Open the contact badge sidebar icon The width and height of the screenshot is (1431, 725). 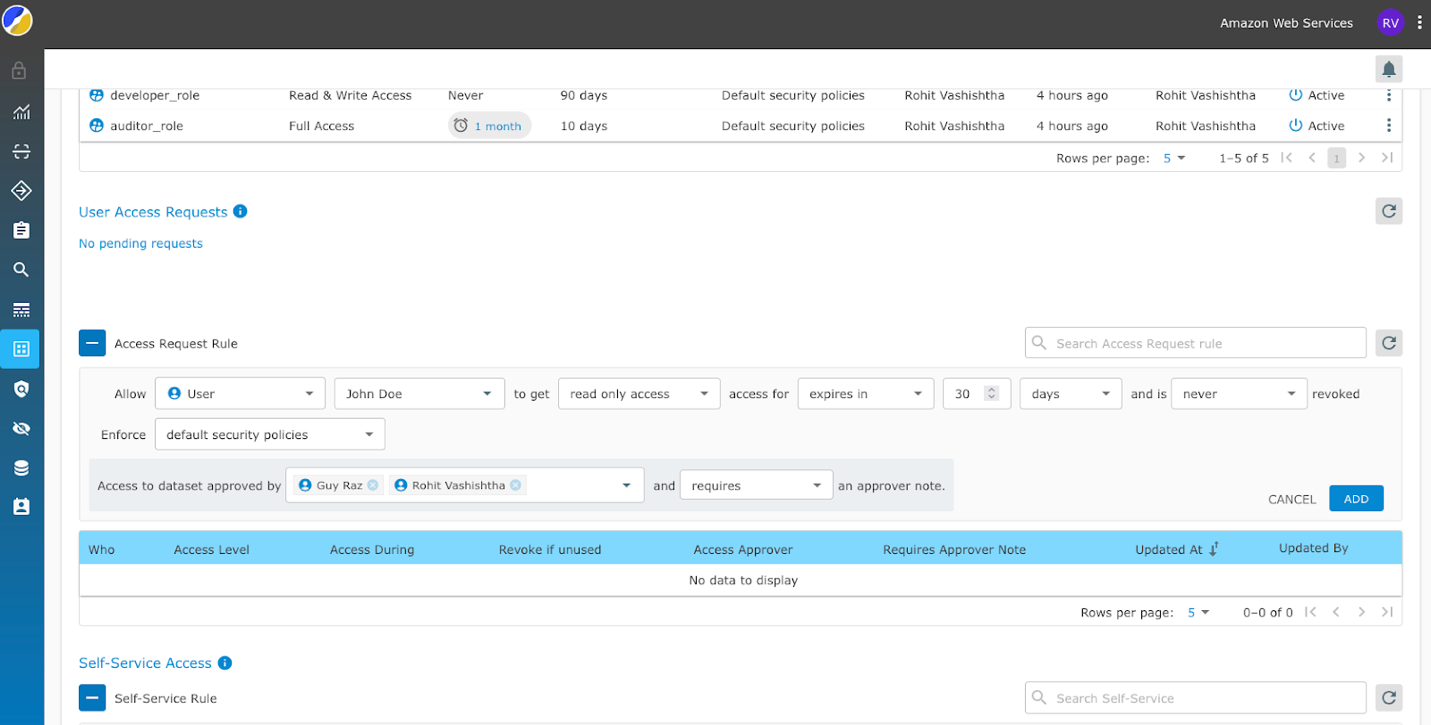point(20,507)
